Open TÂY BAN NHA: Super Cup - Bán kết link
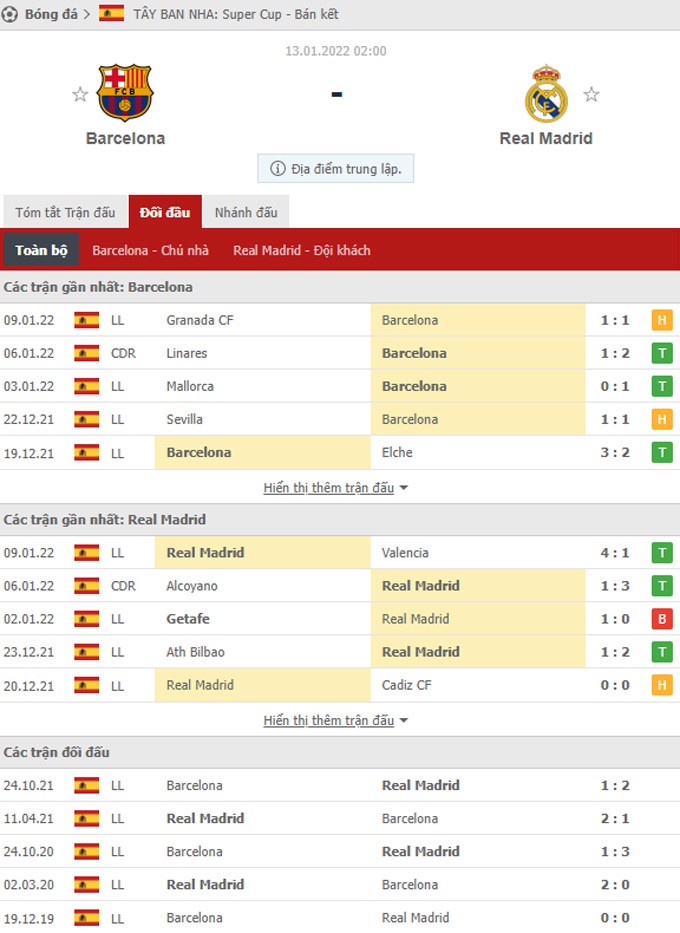 point(236,14)
